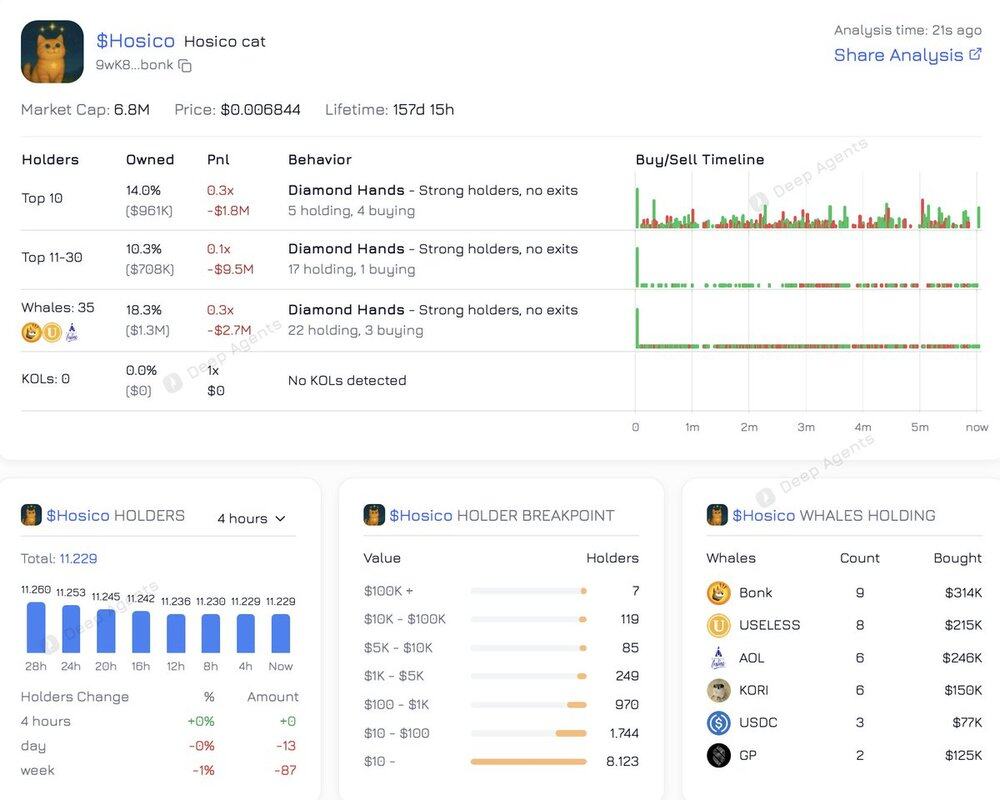Click the Top 10 holders row label
This screenshot has width=1000, height=800.
pos(42,198)
